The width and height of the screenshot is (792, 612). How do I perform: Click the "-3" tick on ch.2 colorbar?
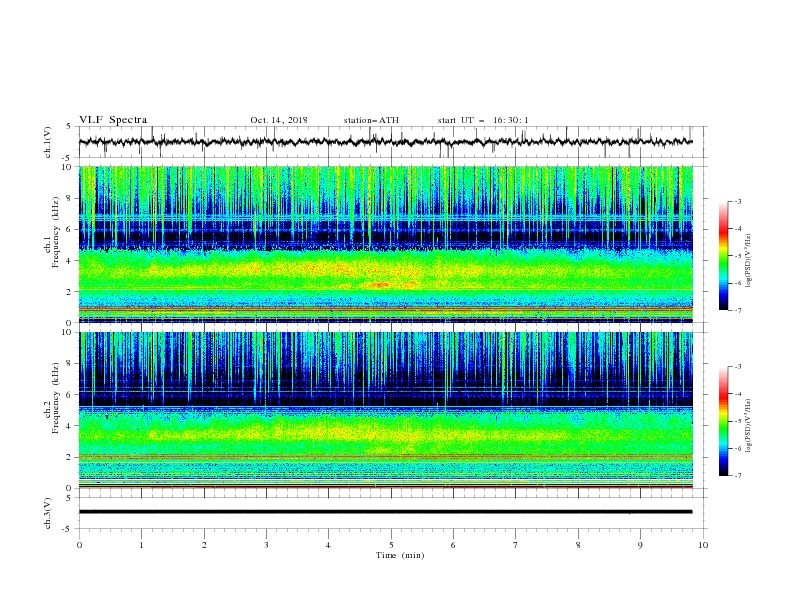[x=737, y=367]
